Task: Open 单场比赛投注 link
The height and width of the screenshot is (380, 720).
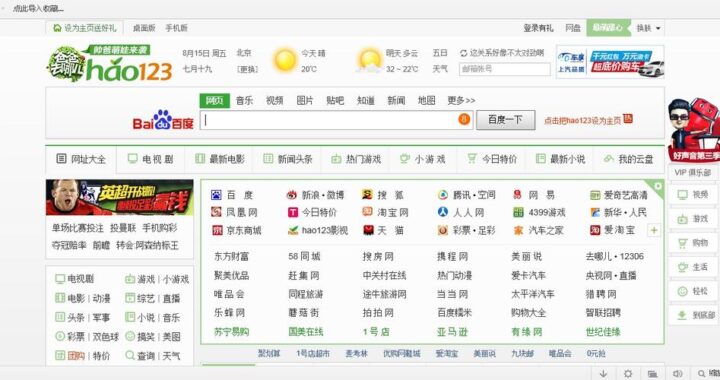Action: 78,228
